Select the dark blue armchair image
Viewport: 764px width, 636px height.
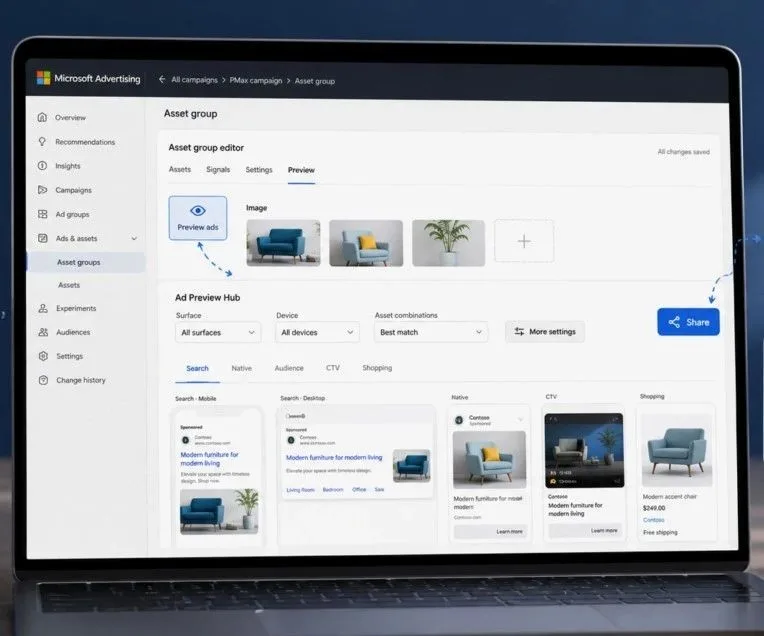283,243
